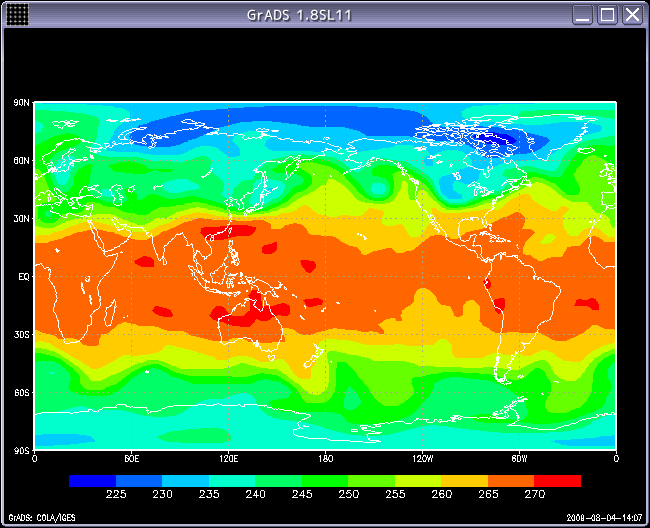Click the GrADS: COLA/IGES footer text

point(38,518)
